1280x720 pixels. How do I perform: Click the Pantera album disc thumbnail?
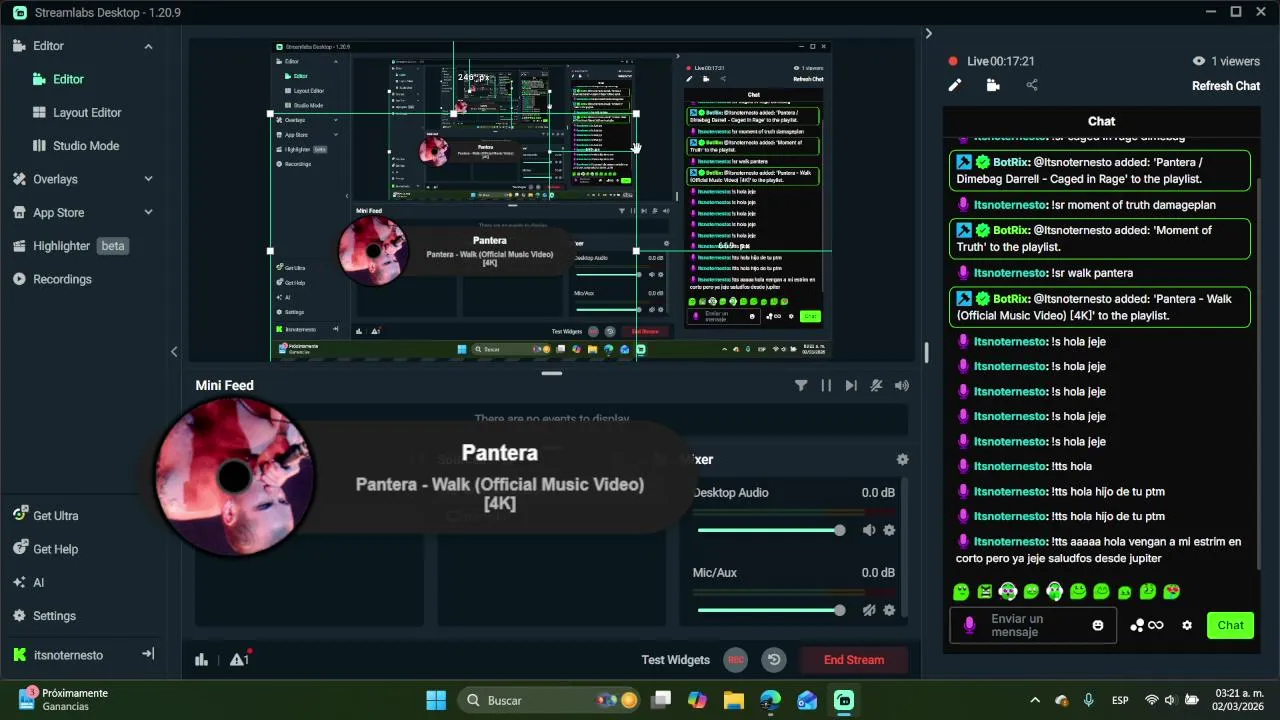click(x=235, y=477)
